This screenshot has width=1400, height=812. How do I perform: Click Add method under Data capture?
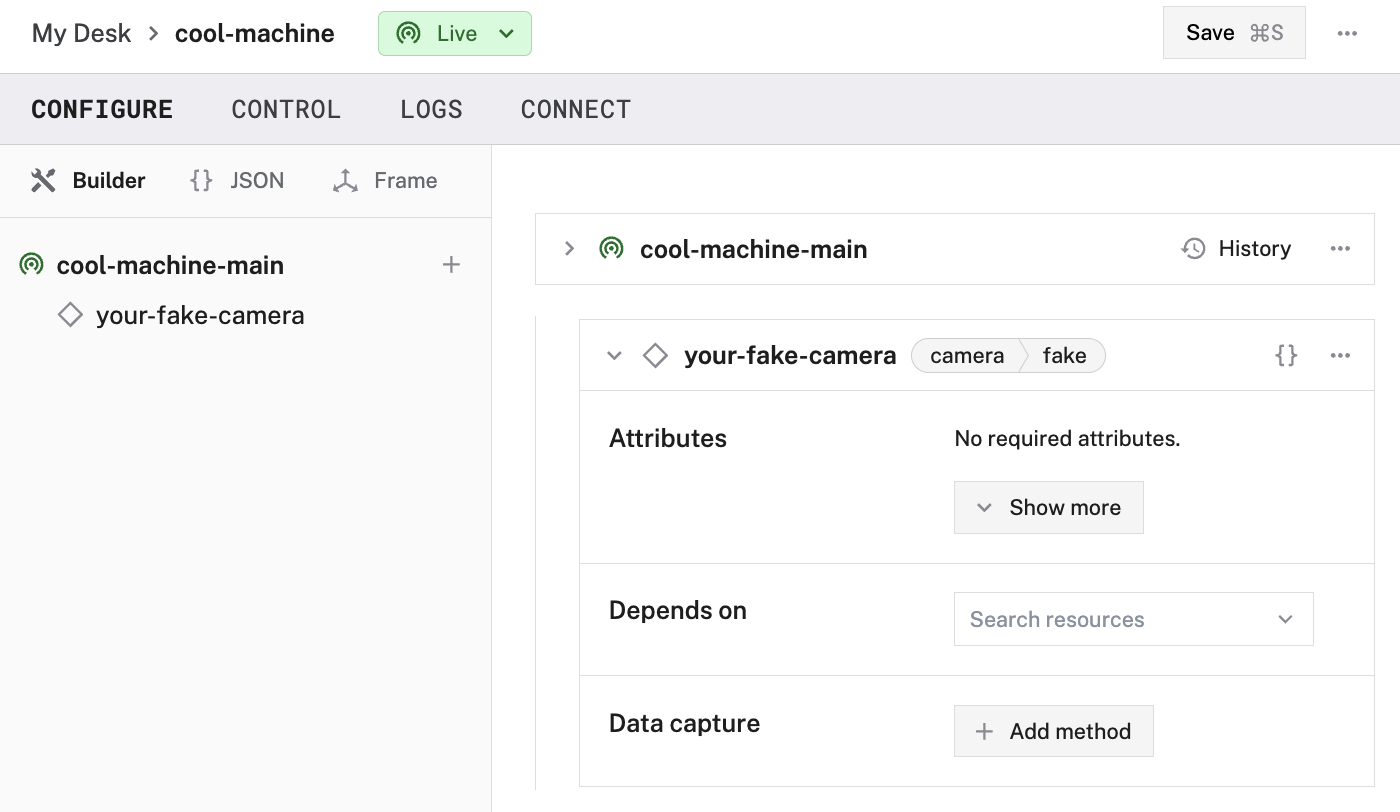1054,731
